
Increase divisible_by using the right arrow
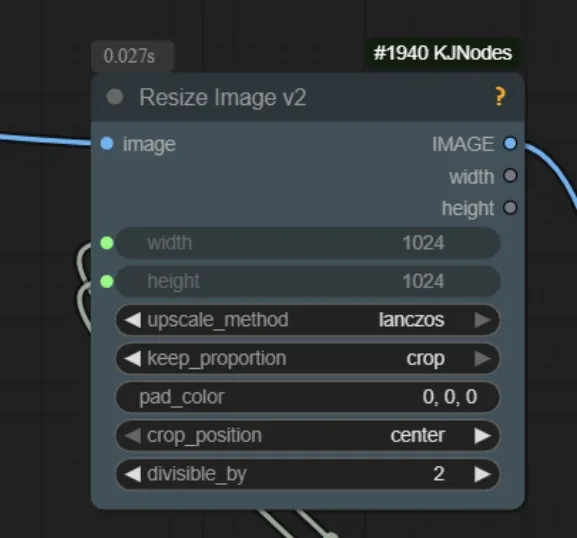tap(483, 474)
